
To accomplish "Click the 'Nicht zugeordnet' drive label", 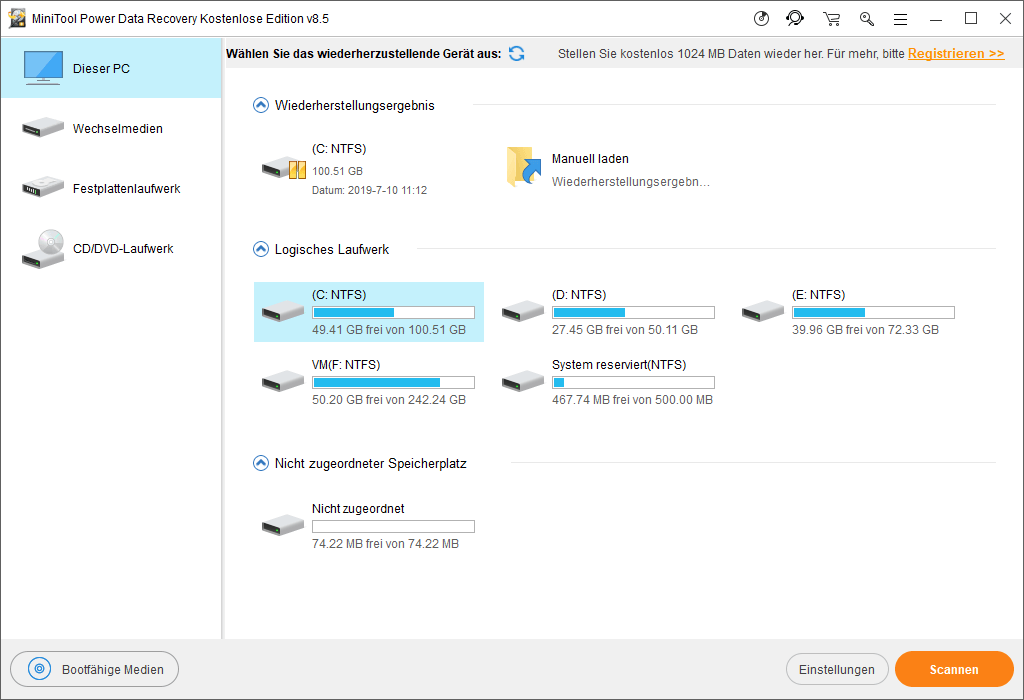I will click(358, 508).
